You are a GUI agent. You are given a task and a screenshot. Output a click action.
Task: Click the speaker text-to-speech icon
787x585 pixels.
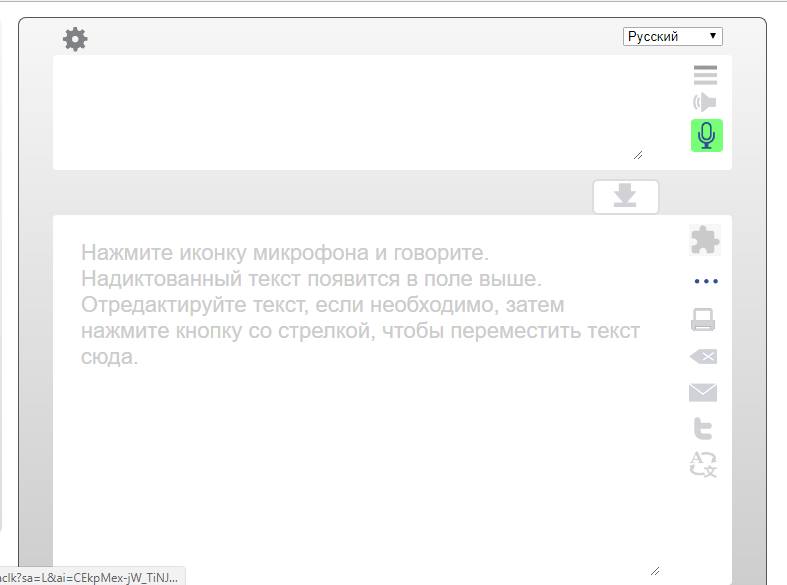(x=705, y=102)
